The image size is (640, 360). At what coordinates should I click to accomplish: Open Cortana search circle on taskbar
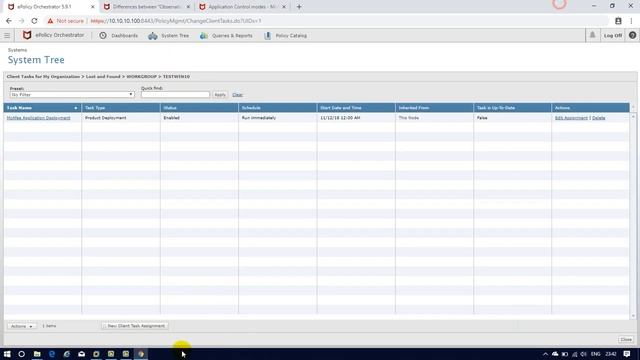click(22, 354)
